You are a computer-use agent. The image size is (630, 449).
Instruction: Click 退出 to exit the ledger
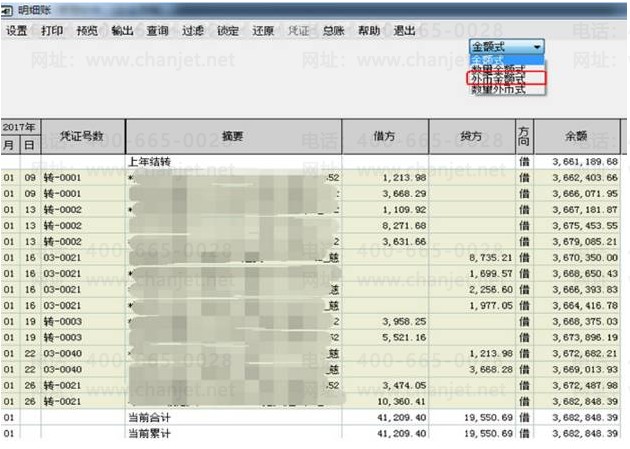click(404, 31)
